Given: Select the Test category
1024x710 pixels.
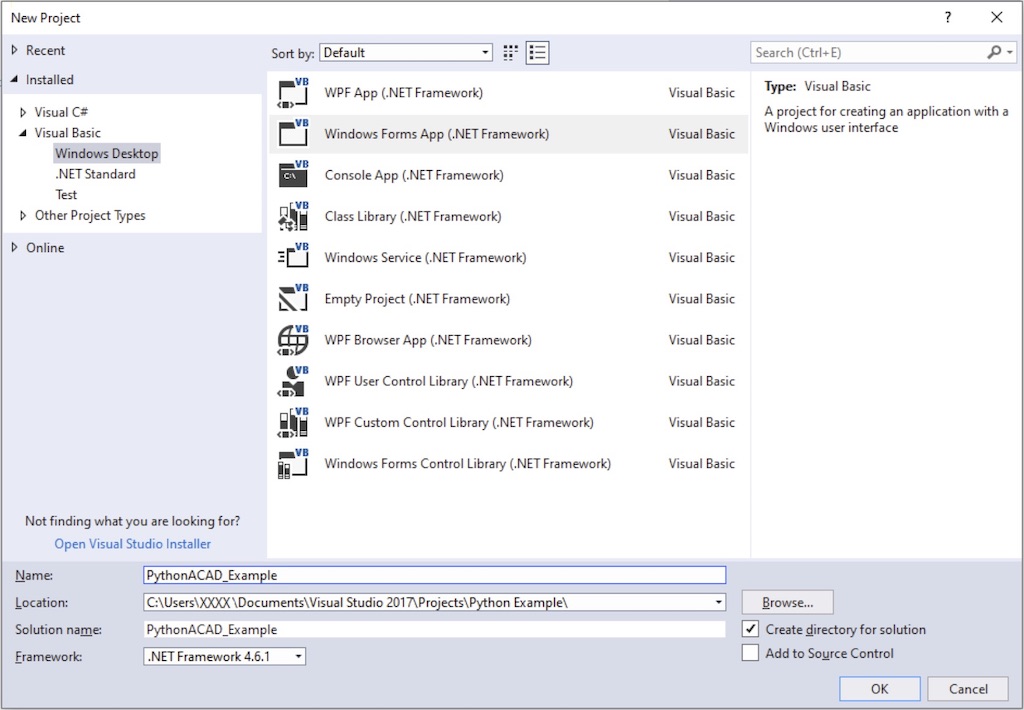Looking at the screenshot, I should [x=66, y=195].
